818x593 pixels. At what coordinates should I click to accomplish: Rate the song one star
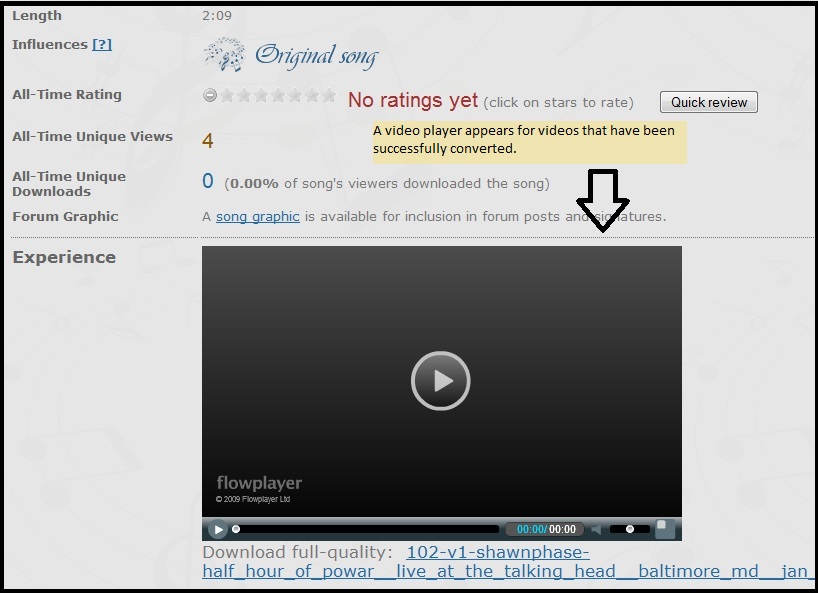227,95
